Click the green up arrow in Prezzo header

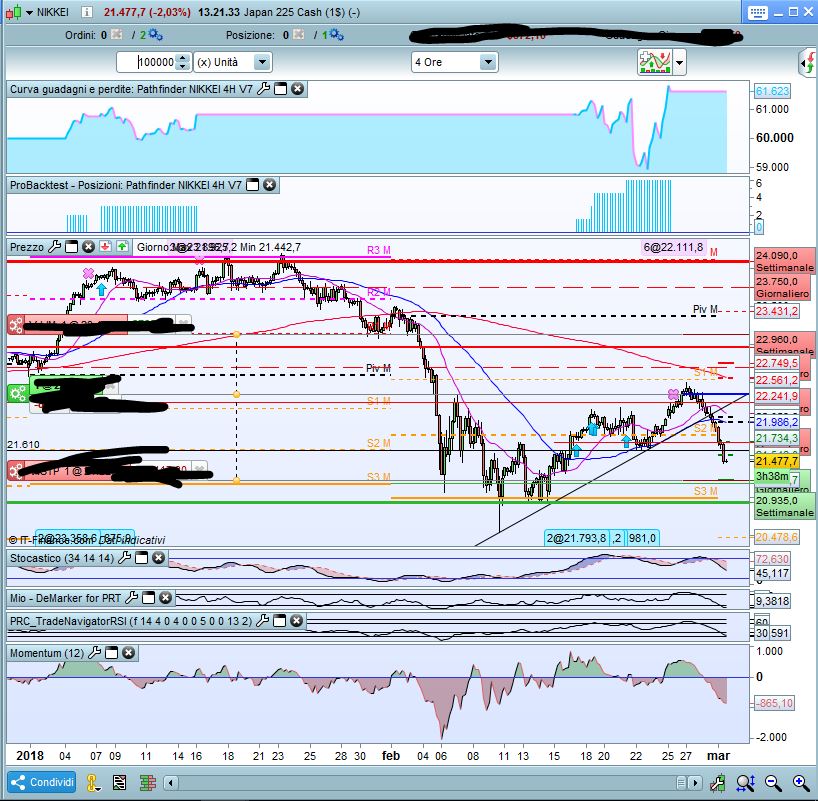[122, 246]
